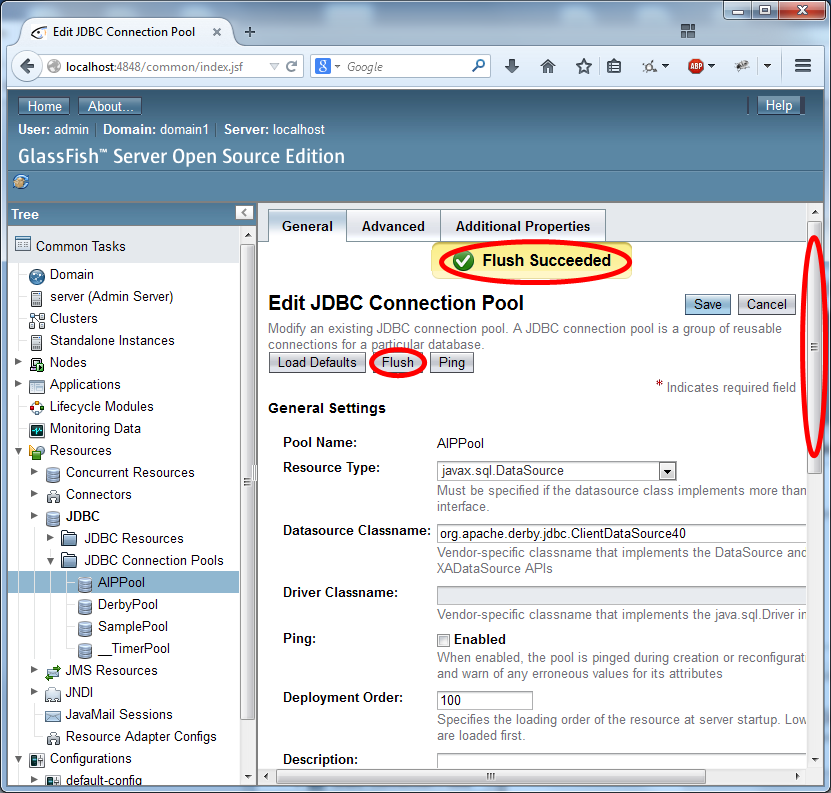This screenshot has width=831, height=793.
Task: Go to the browser Home icon
Action: pos(548,66)
